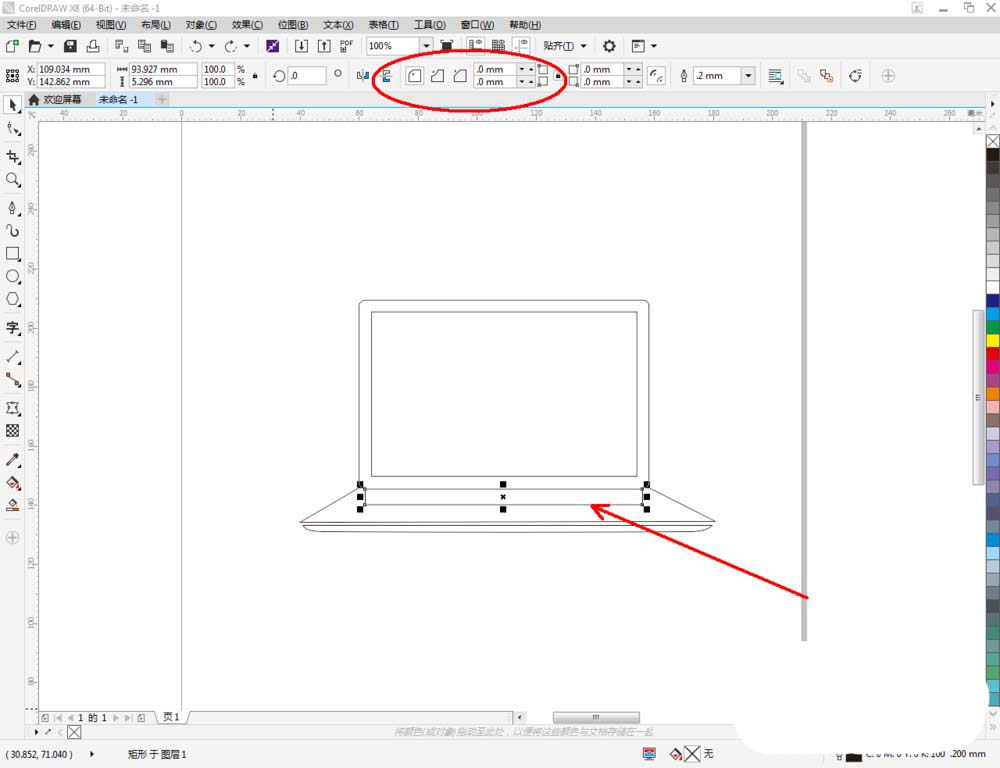Select the Zoom magnifier tool
1000x768 pixels.
13,180
